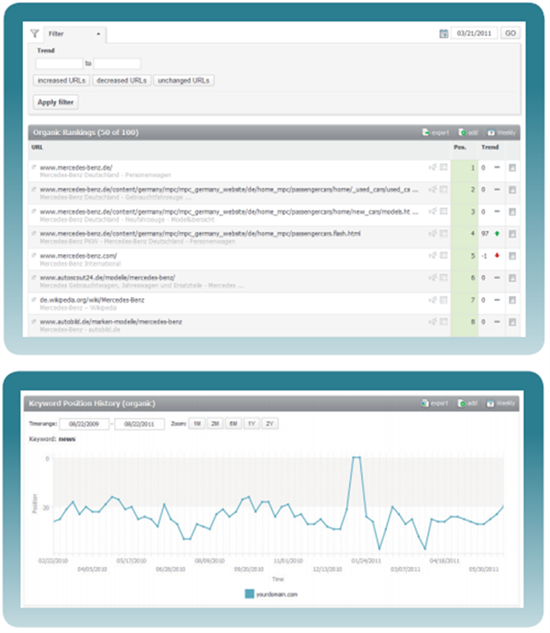
Task: Click weekly in Organic Rankings header
Action: click(x=501, y=132)
